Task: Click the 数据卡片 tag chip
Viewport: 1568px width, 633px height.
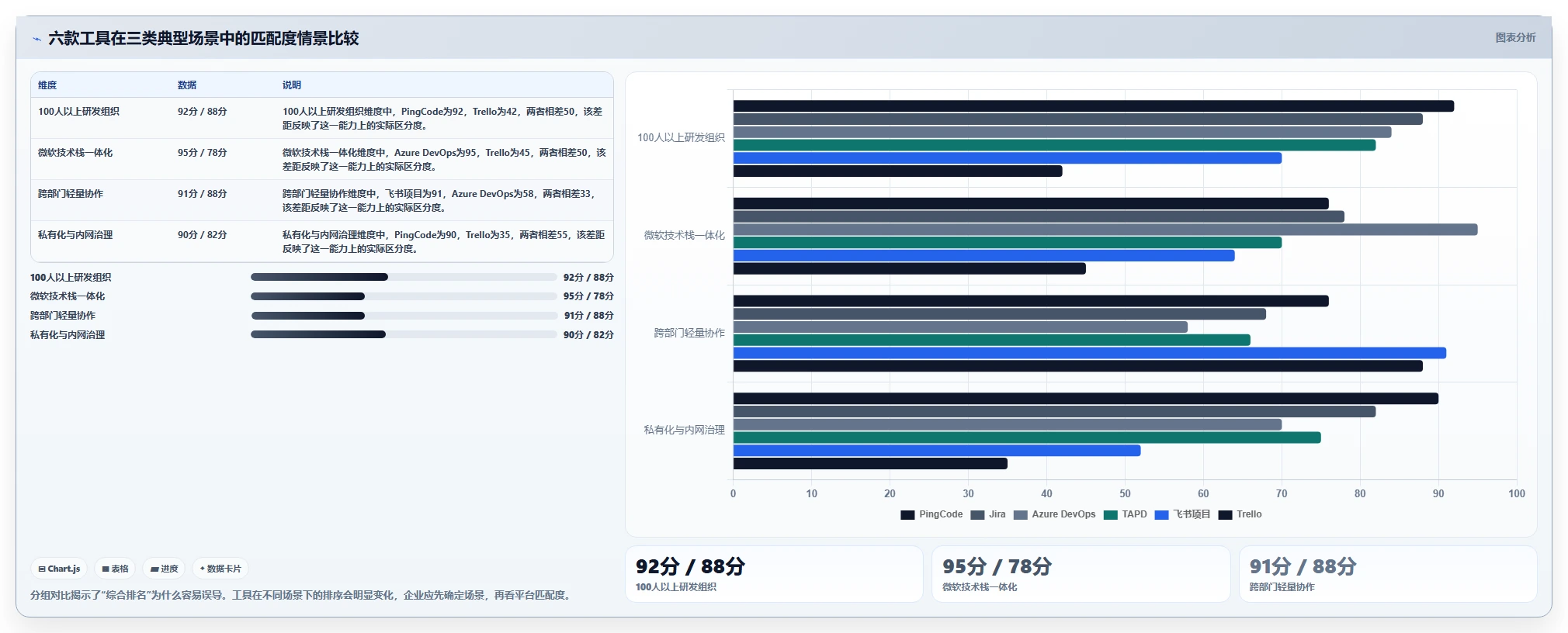Action: (220, 569)
